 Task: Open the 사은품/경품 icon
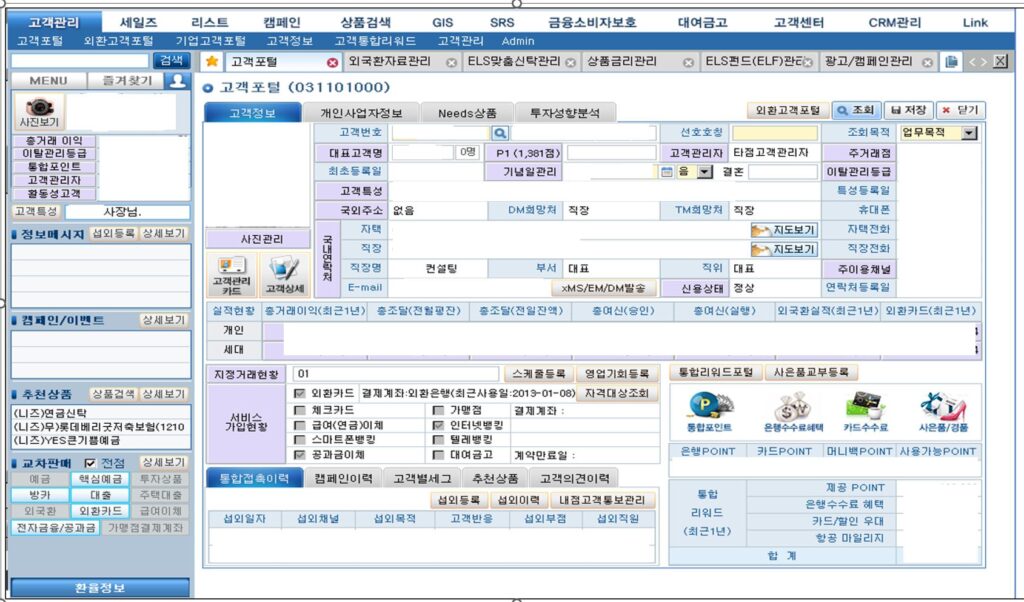tap(943, 412)
